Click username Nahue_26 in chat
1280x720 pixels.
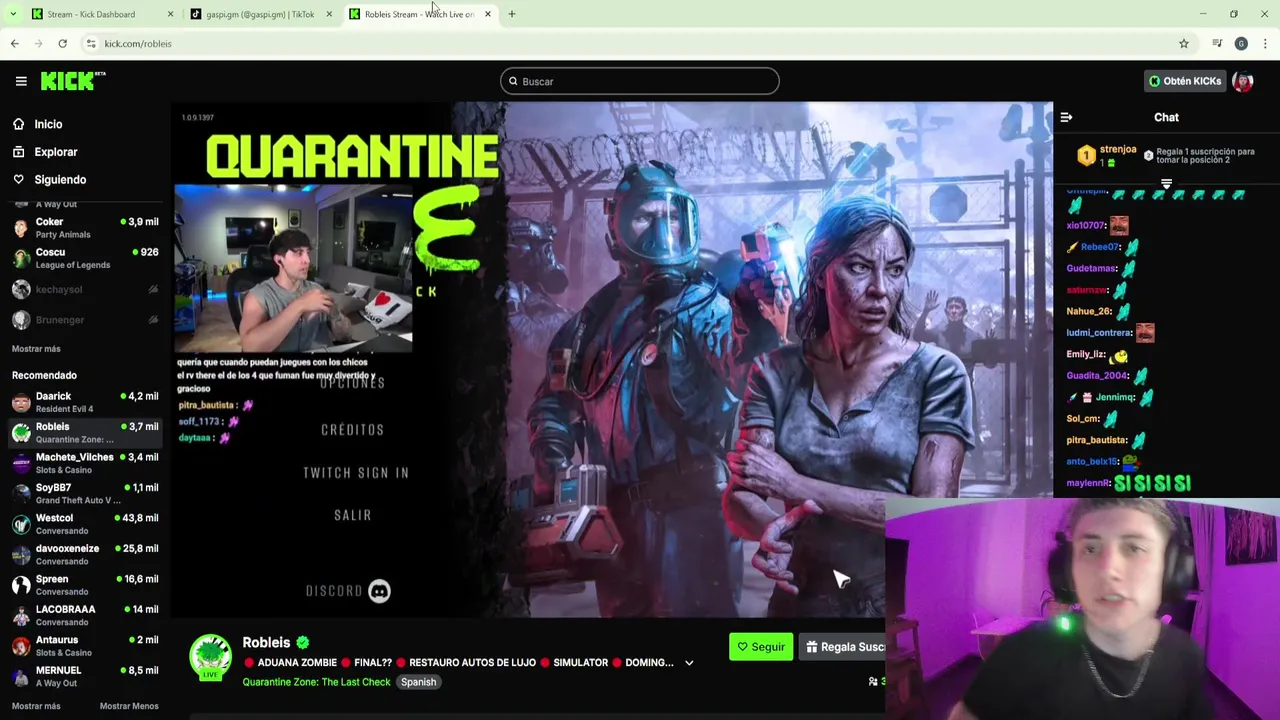coord(1089,311)
